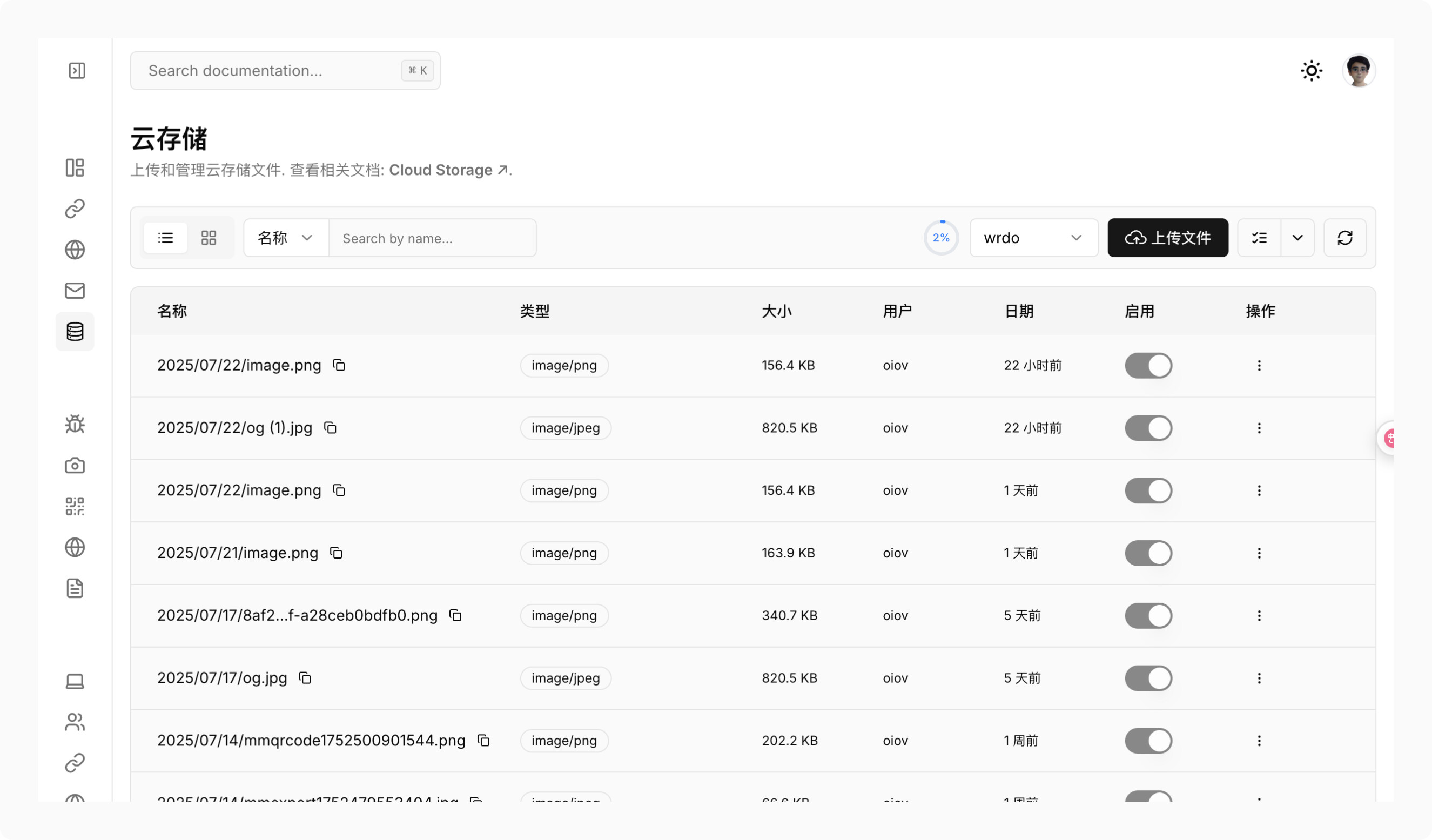The width and height of the screenshot is (1432, 840).
Task: Click file name 2025/07/14/mmqrcode1752500901544.png
Action: tap(311, 741)
